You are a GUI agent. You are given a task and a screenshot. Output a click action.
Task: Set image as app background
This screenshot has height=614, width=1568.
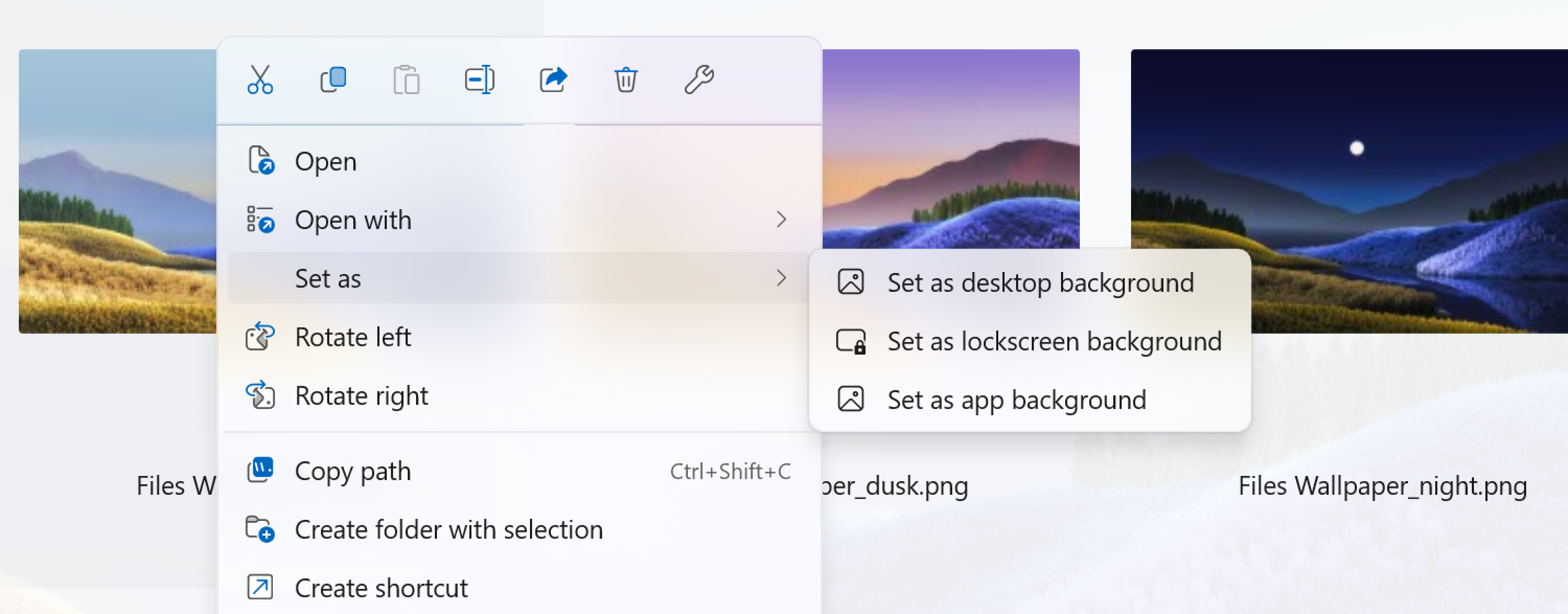tap(1017, 400)
